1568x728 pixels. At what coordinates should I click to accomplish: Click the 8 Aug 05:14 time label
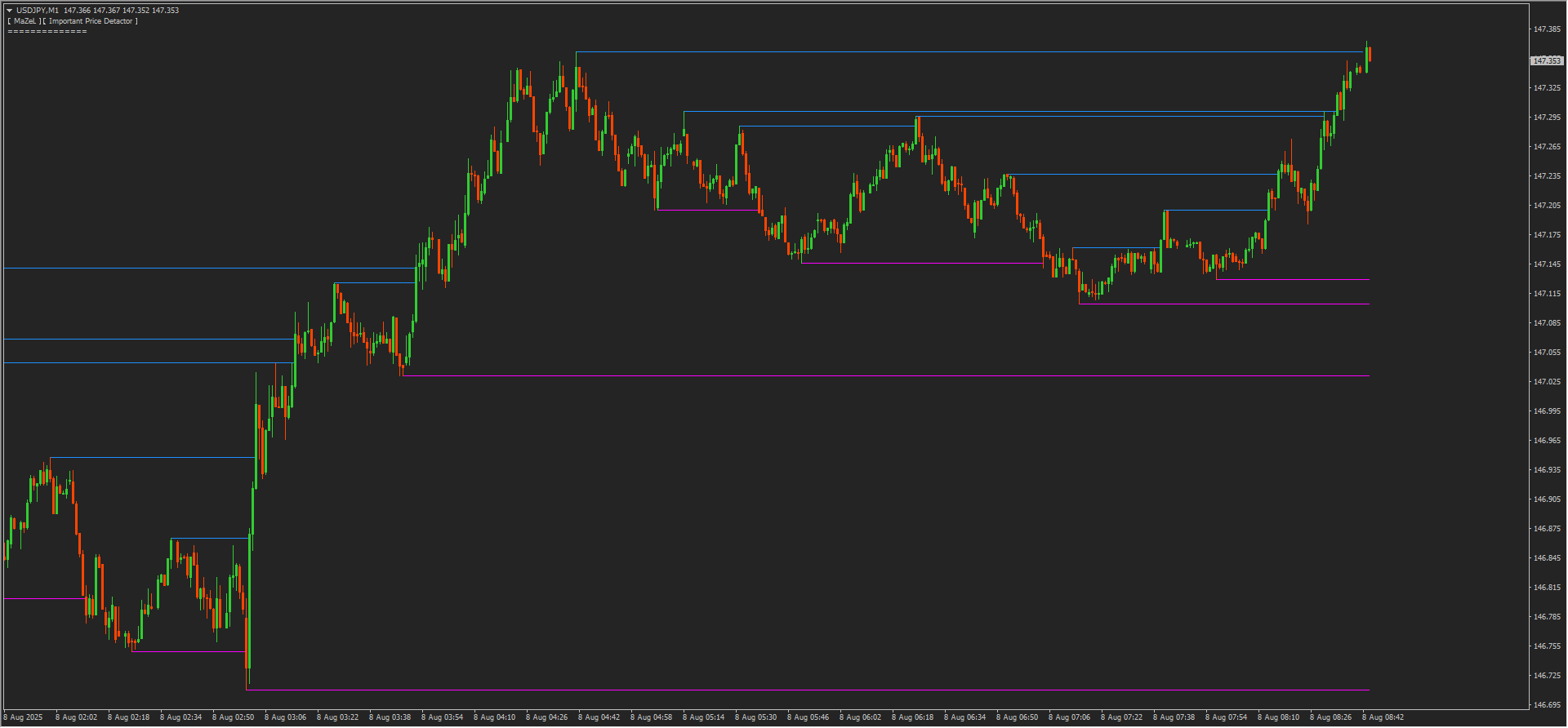coord(703,718)
